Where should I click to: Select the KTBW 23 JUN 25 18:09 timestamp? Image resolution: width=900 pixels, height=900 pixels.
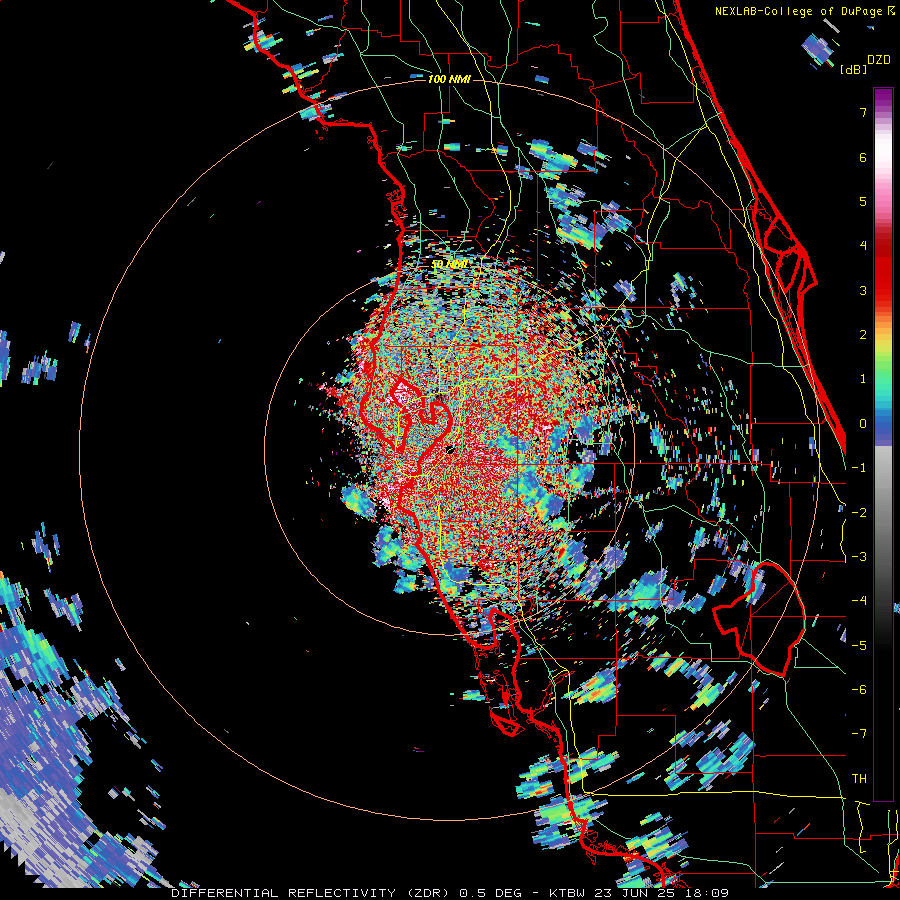(x=639, y=893)
